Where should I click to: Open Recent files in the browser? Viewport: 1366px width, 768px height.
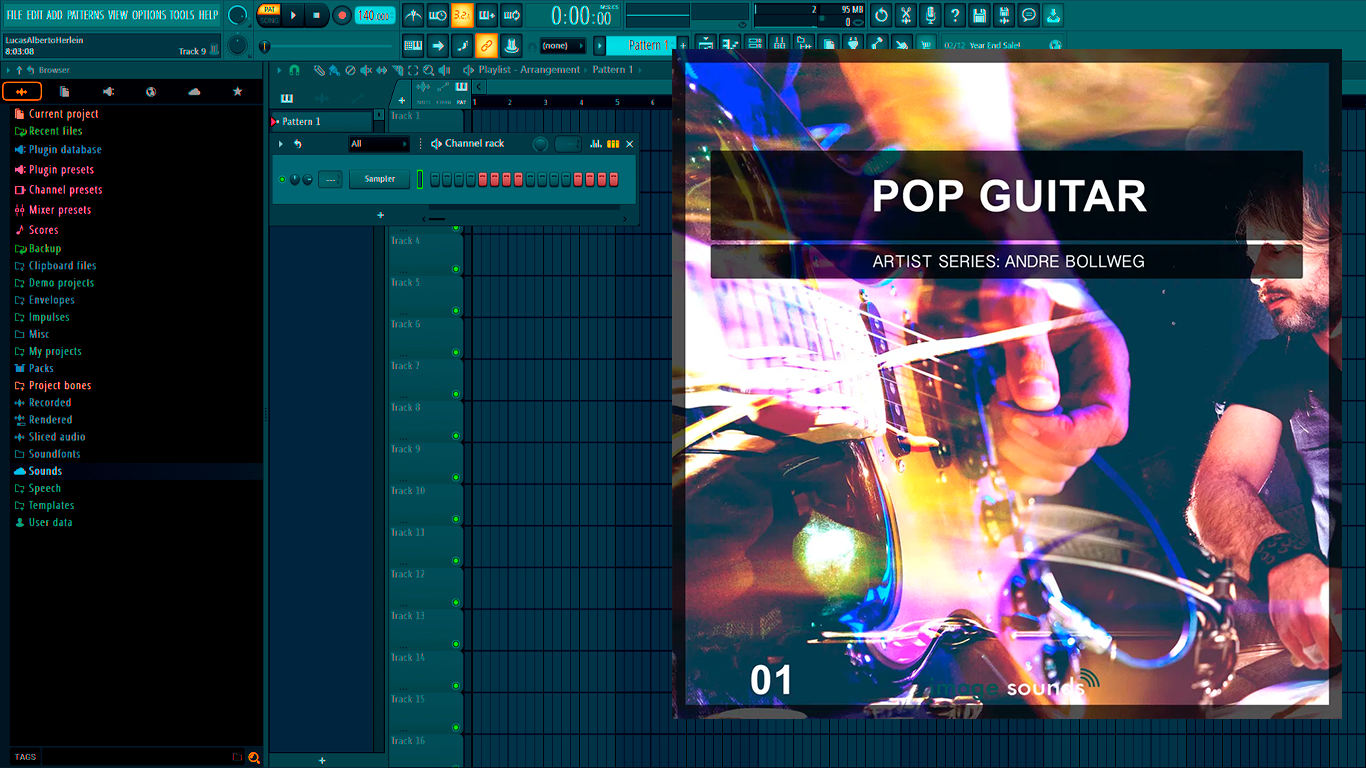(55, 131)
